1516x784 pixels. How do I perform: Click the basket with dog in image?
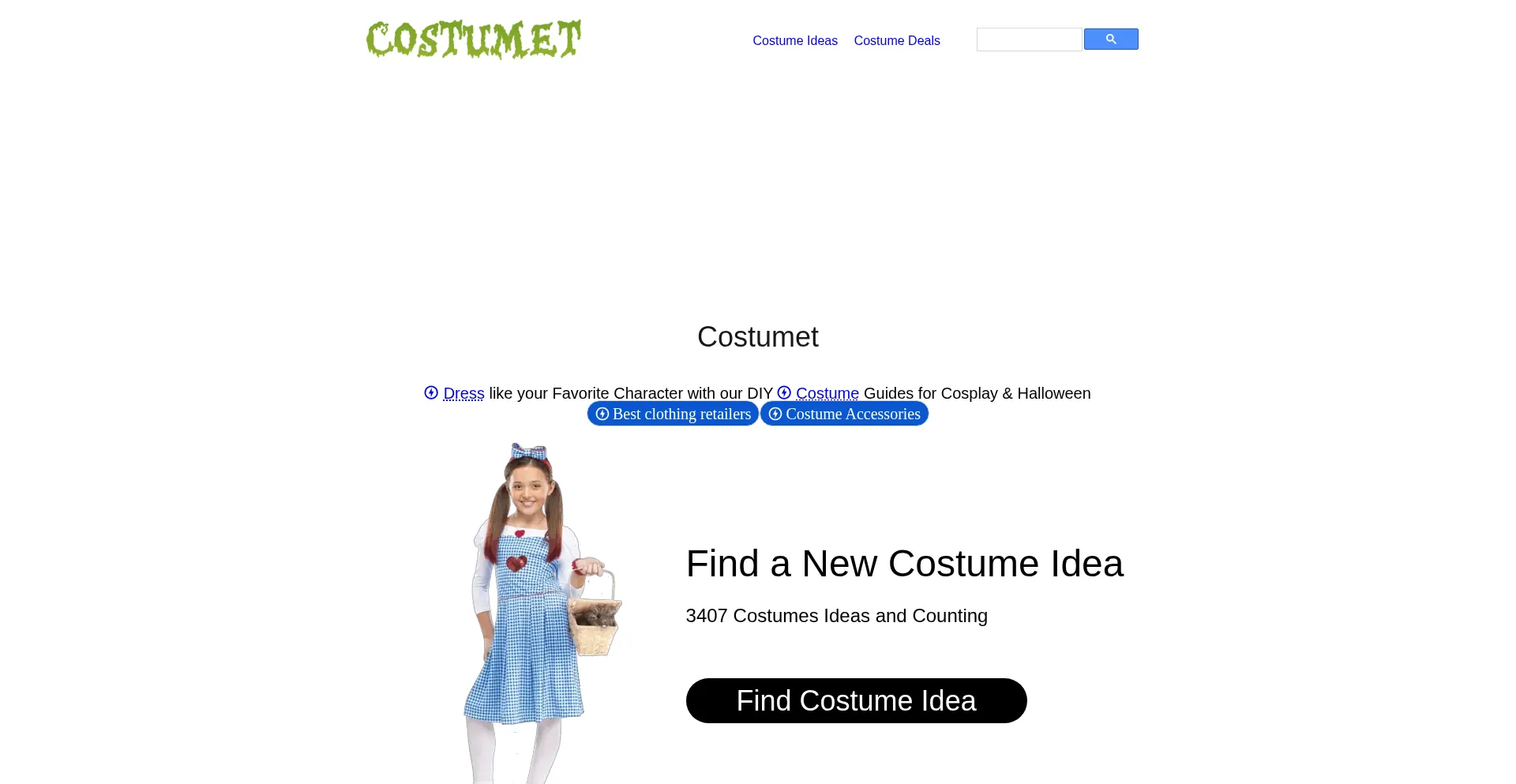tap(595, 616)
